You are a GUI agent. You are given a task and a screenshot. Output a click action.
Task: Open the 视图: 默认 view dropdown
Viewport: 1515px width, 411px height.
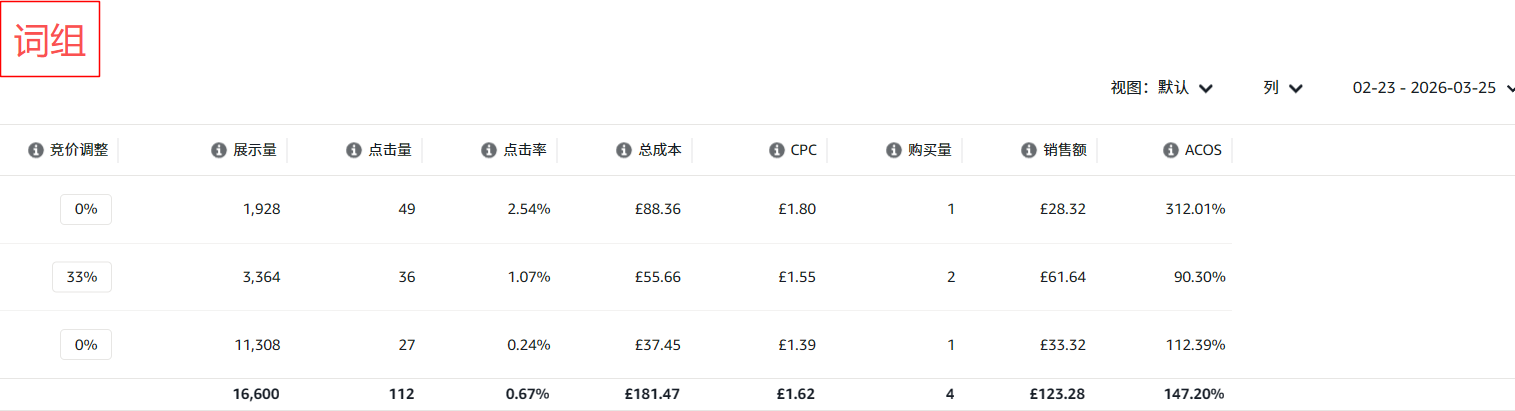point(1162,88)
